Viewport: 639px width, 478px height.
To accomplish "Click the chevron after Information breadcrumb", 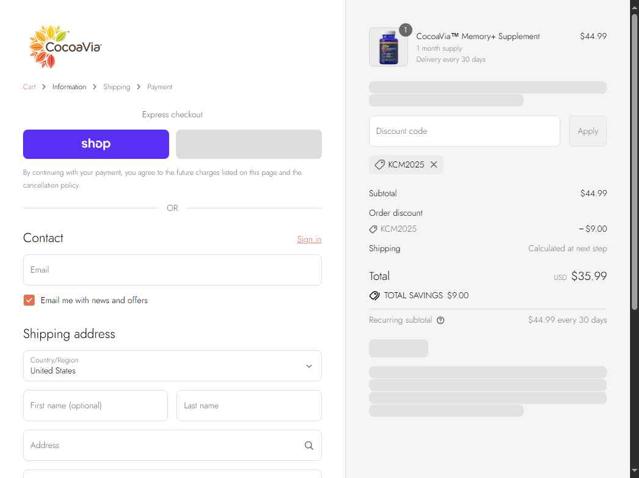I will [95, 87].
